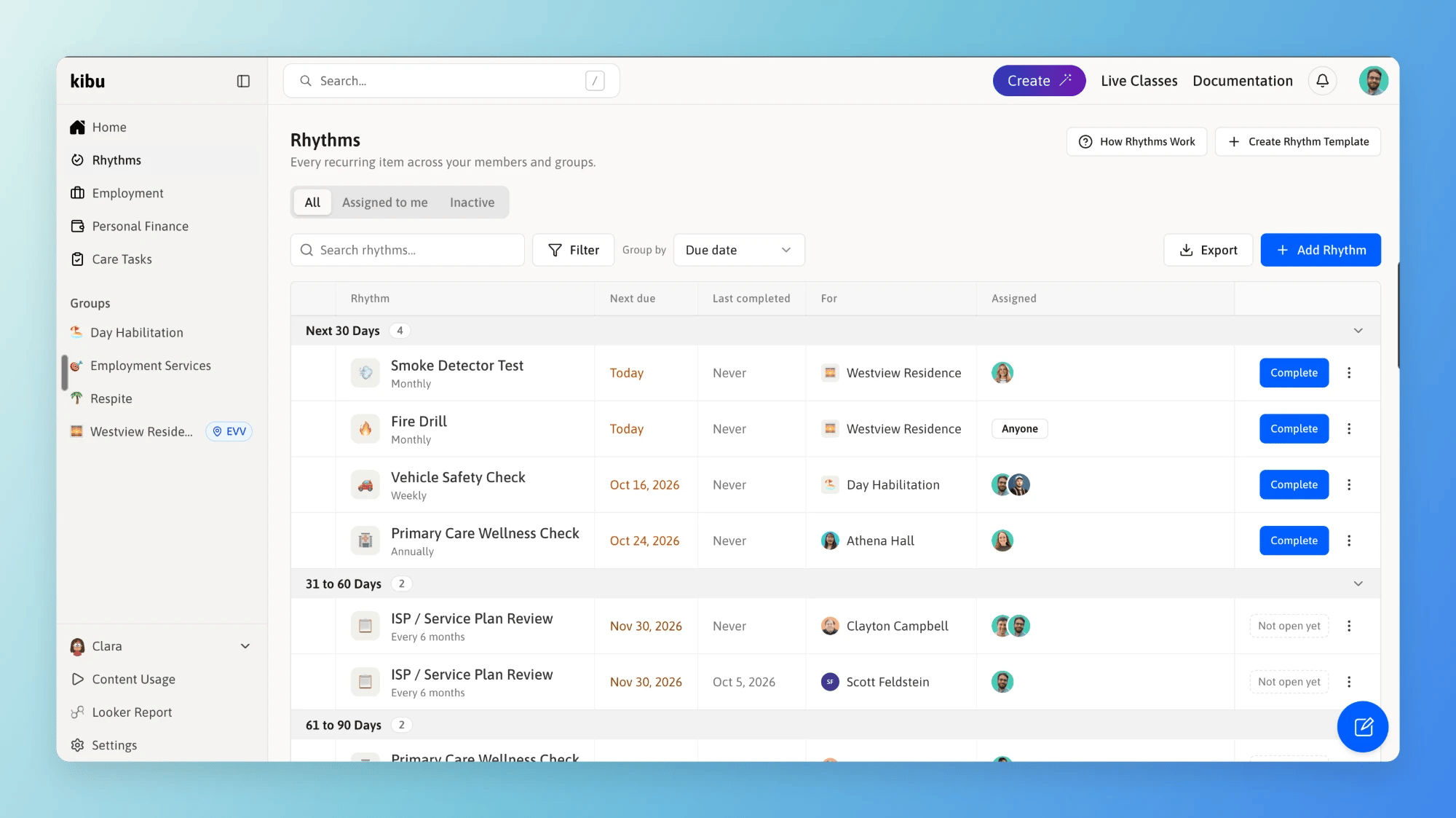
Task: Click the 61 to 90 Days group header
Action: pos(835,725)
